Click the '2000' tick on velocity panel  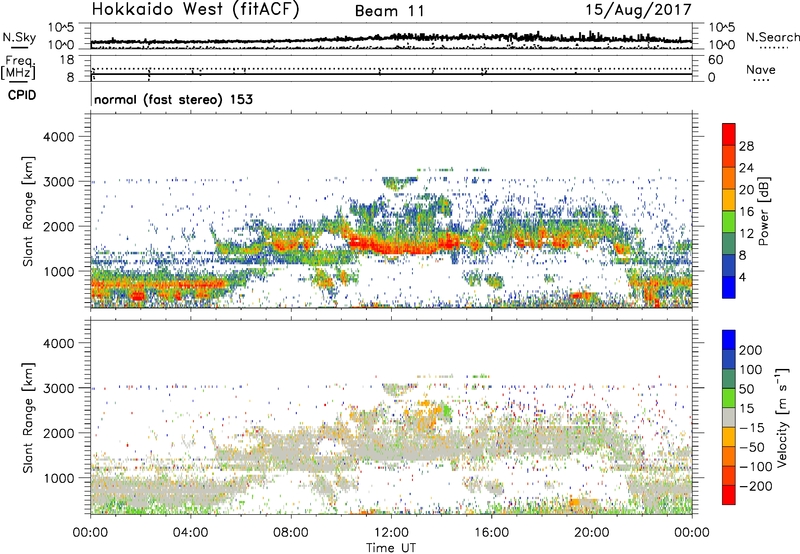pos(59,433)
